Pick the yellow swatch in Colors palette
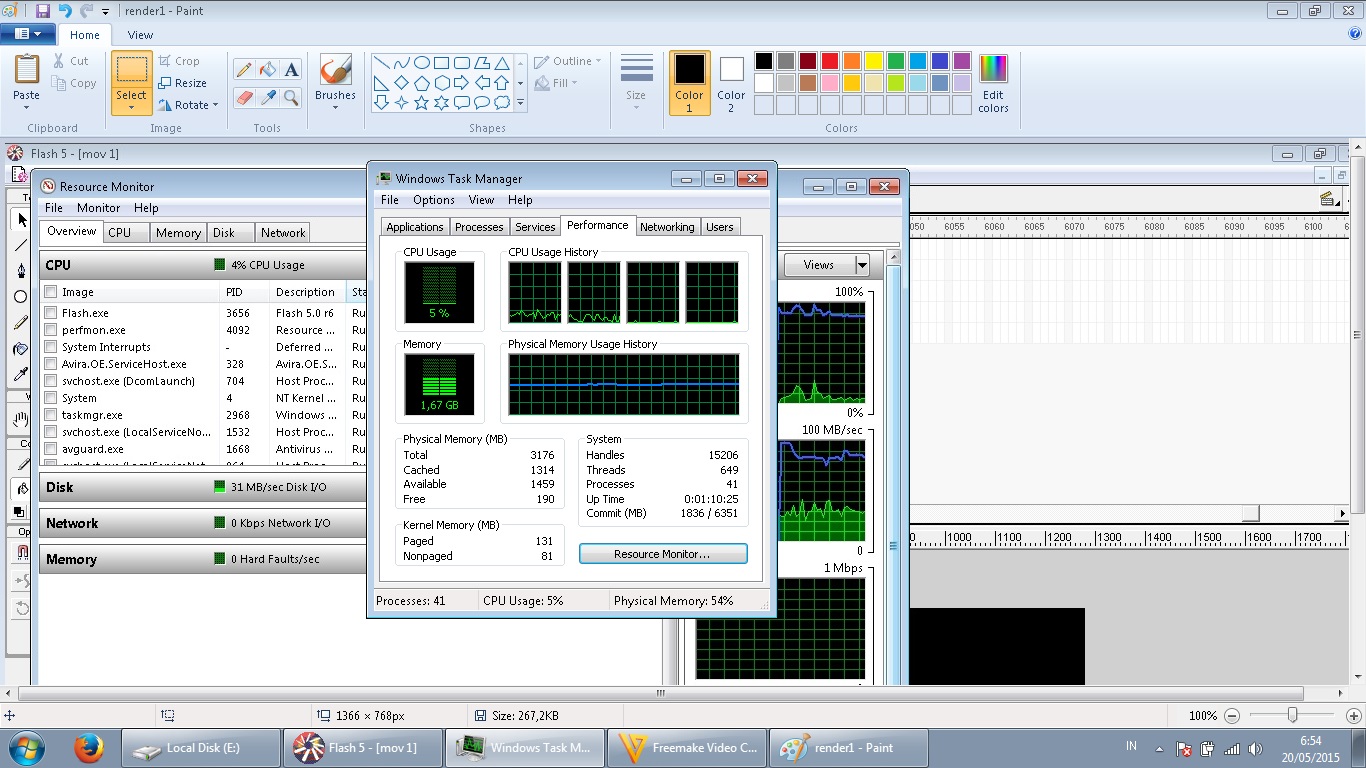The image size is (1366, 768). (874, 61)
